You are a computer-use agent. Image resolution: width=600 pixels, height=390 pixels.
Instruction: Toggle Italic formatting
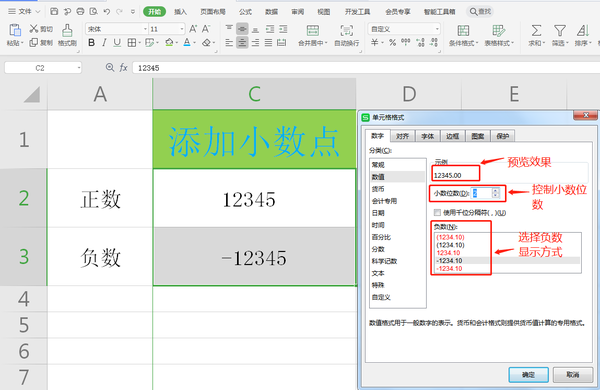click(104, 42)
